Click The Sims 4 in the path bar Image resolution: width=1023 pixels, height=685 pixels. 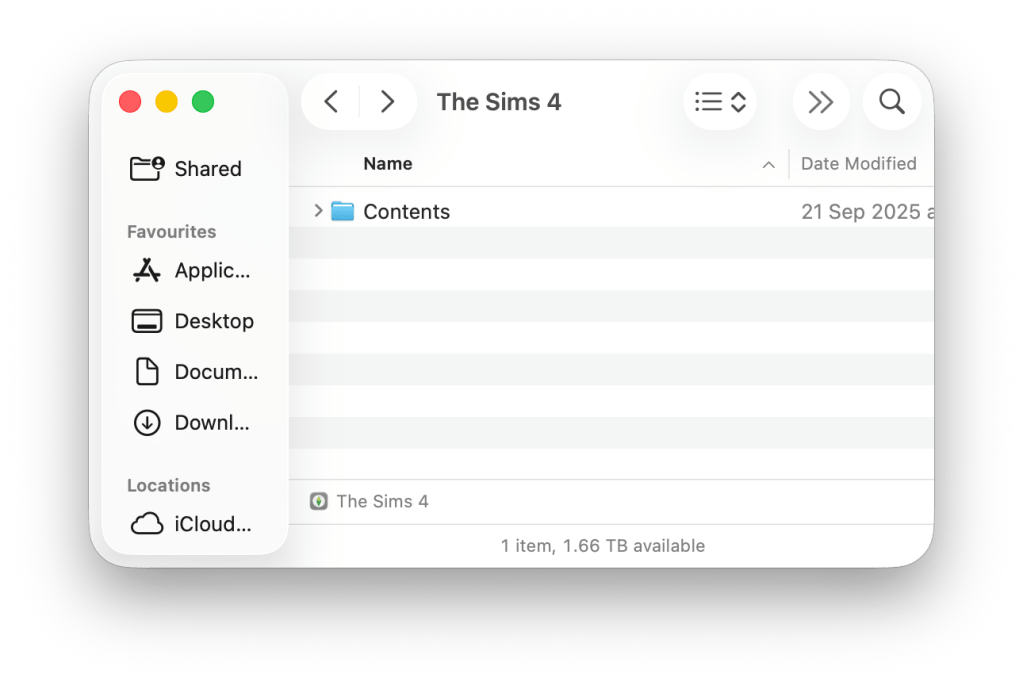pos(382,501)
